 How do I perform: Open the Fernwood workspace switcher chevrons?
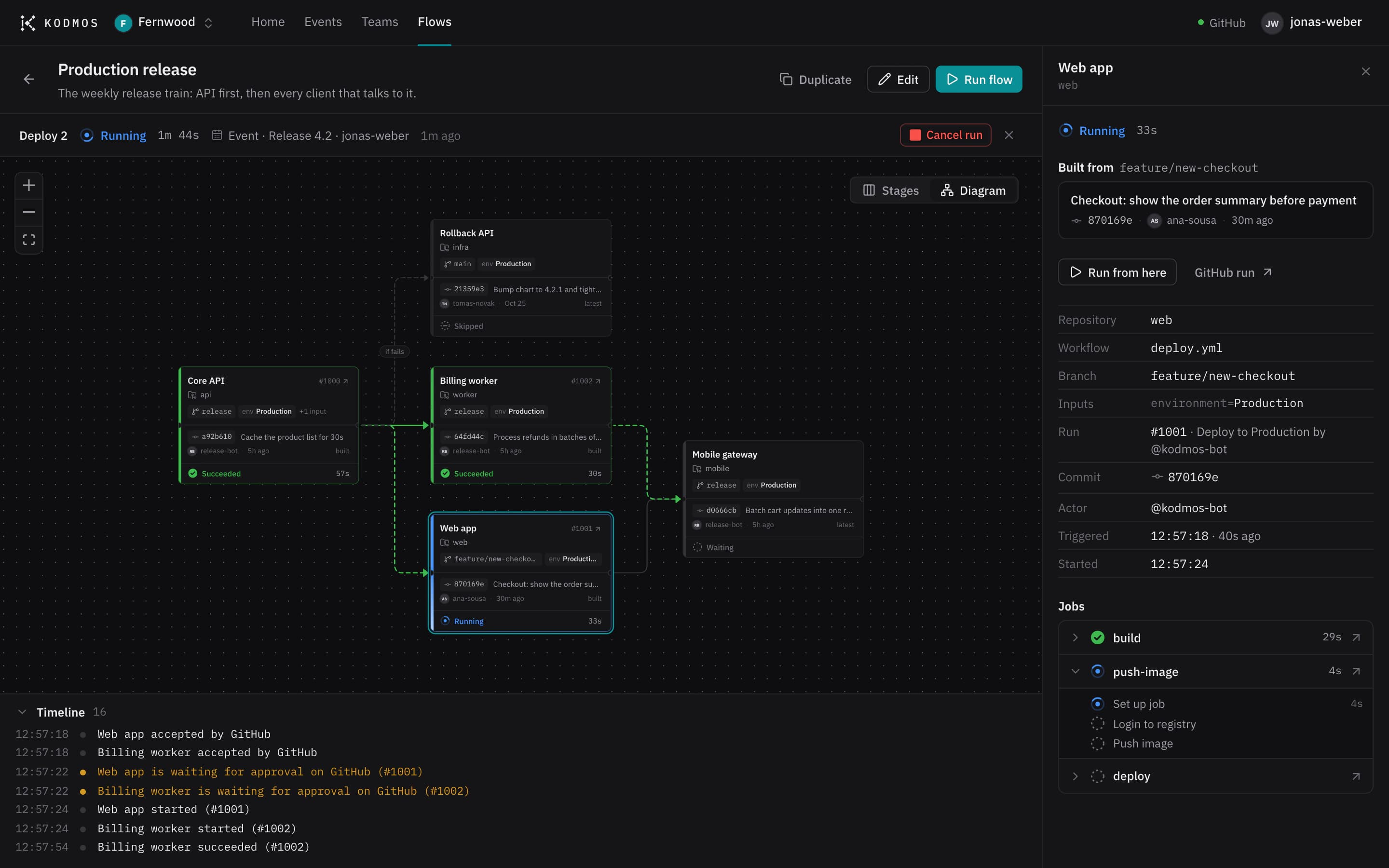[x=208, y=23]
